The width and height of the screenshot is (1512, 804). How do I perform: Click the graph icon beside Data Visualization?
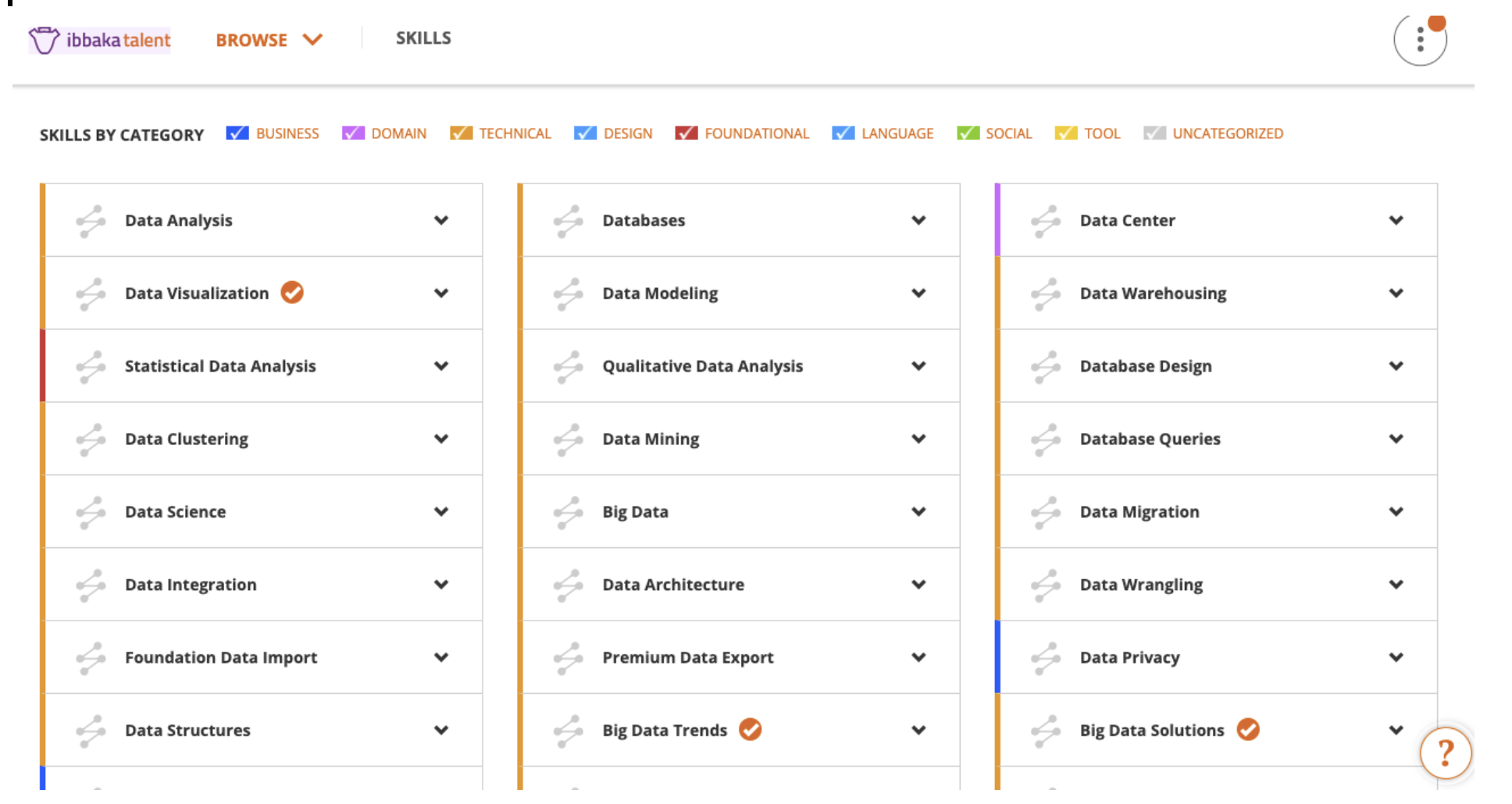tap(91, 293)
